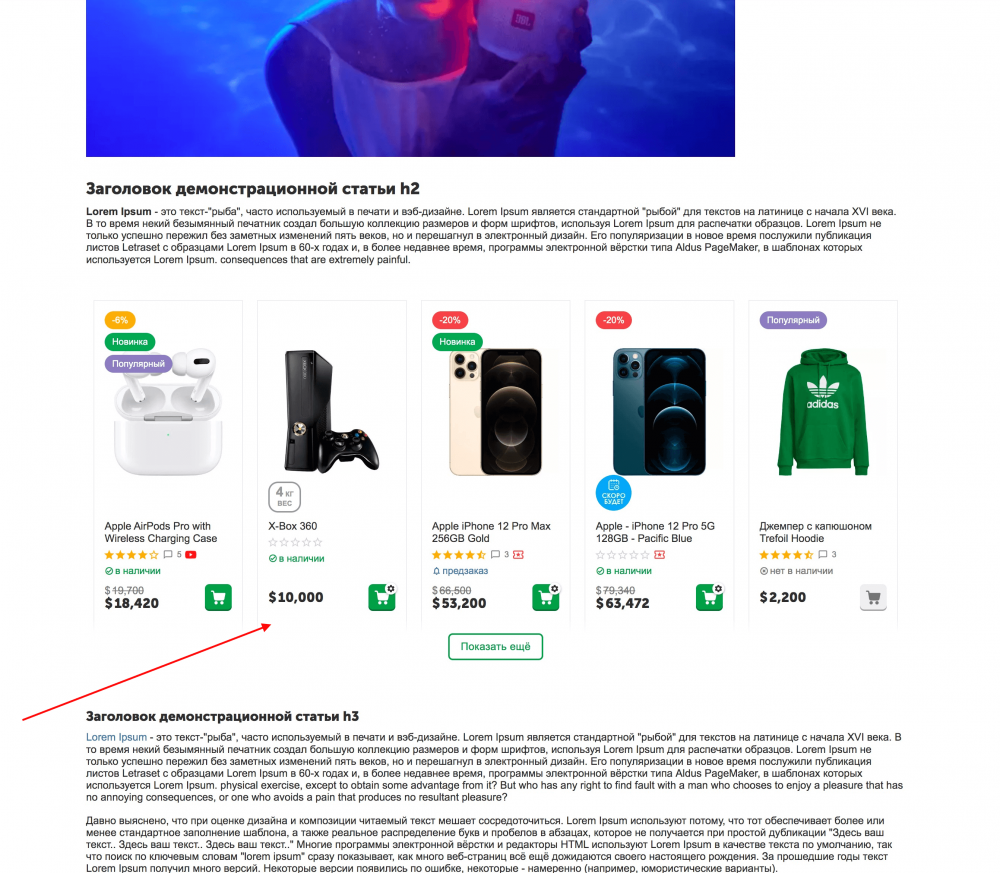The width and height of the screenshot is (1000, 873).
Task: Click coupon icon on iPhone 12 Pro Max
Action: pos(518,555)
